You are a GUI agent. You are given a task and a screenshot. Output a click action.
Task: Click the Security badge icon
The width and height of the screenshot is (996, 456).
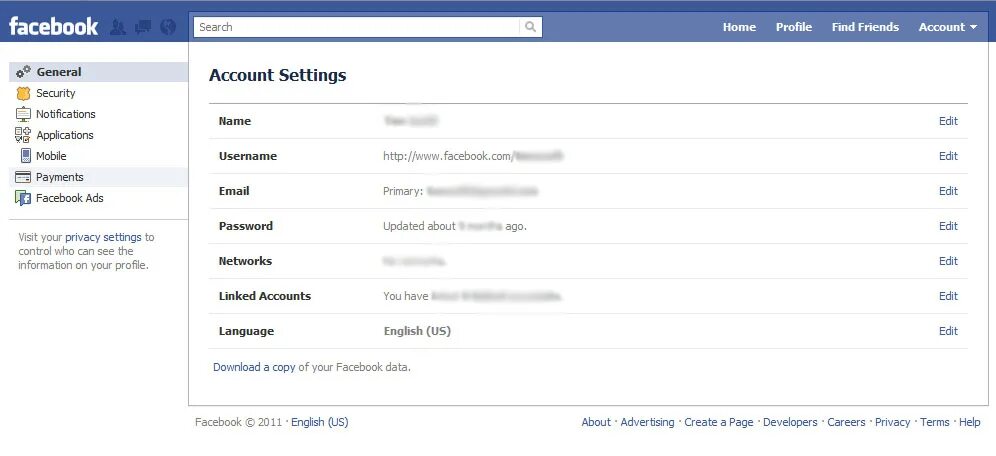[x=24, y=93]
